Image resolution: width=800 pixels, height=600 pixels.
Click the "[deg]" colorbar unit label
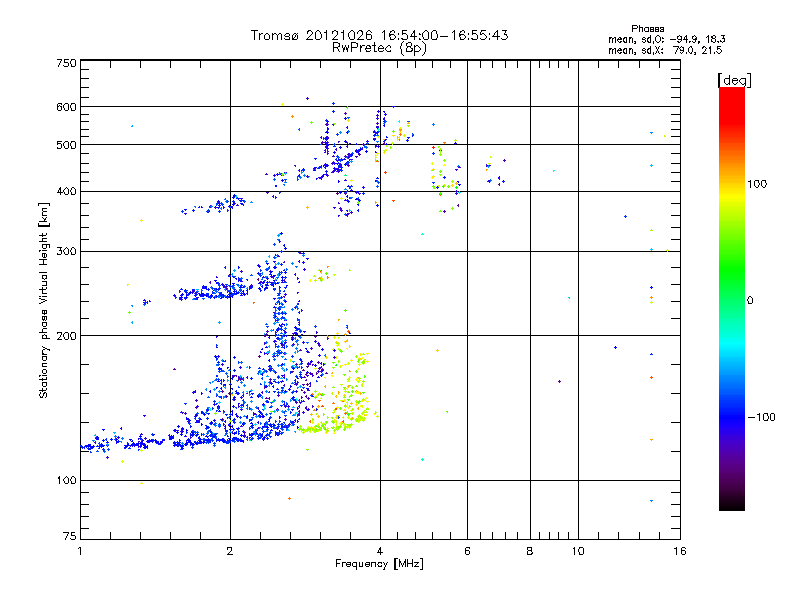coord(734,80)
